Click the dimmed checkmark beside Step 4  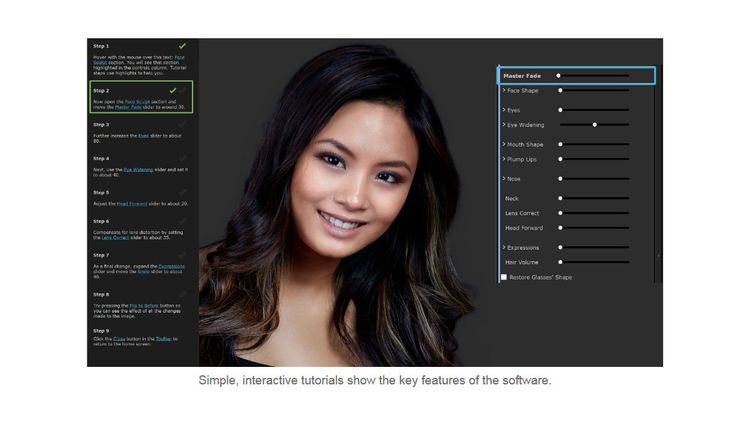(182, 158)
